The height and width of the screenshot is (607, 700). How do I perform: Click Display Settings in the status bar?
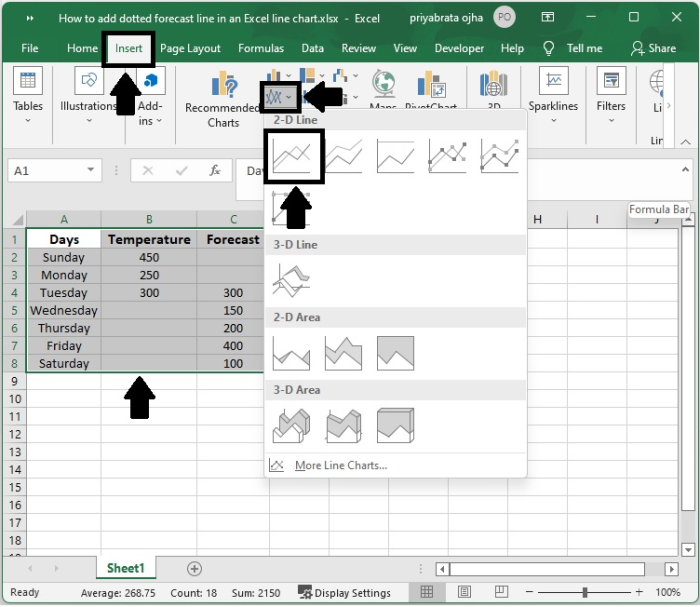point(344,593)
